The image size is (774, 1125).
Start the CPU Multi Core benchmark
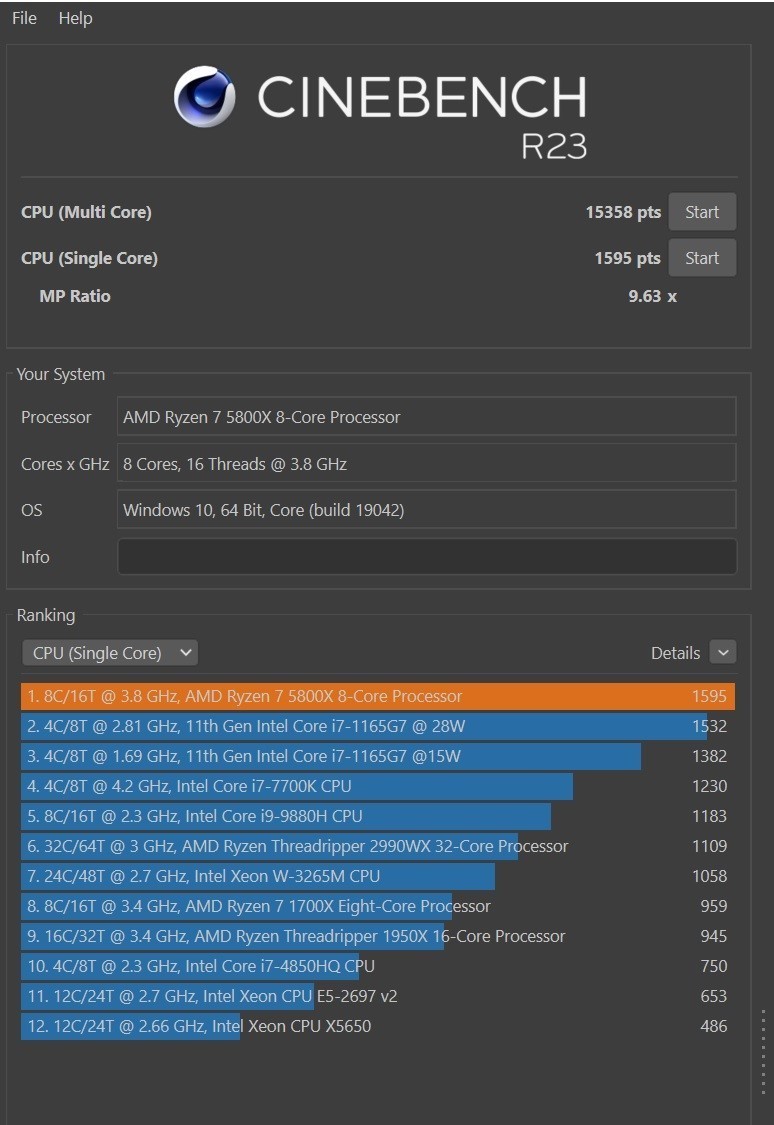pyautogui.click(x=702, y=212)
